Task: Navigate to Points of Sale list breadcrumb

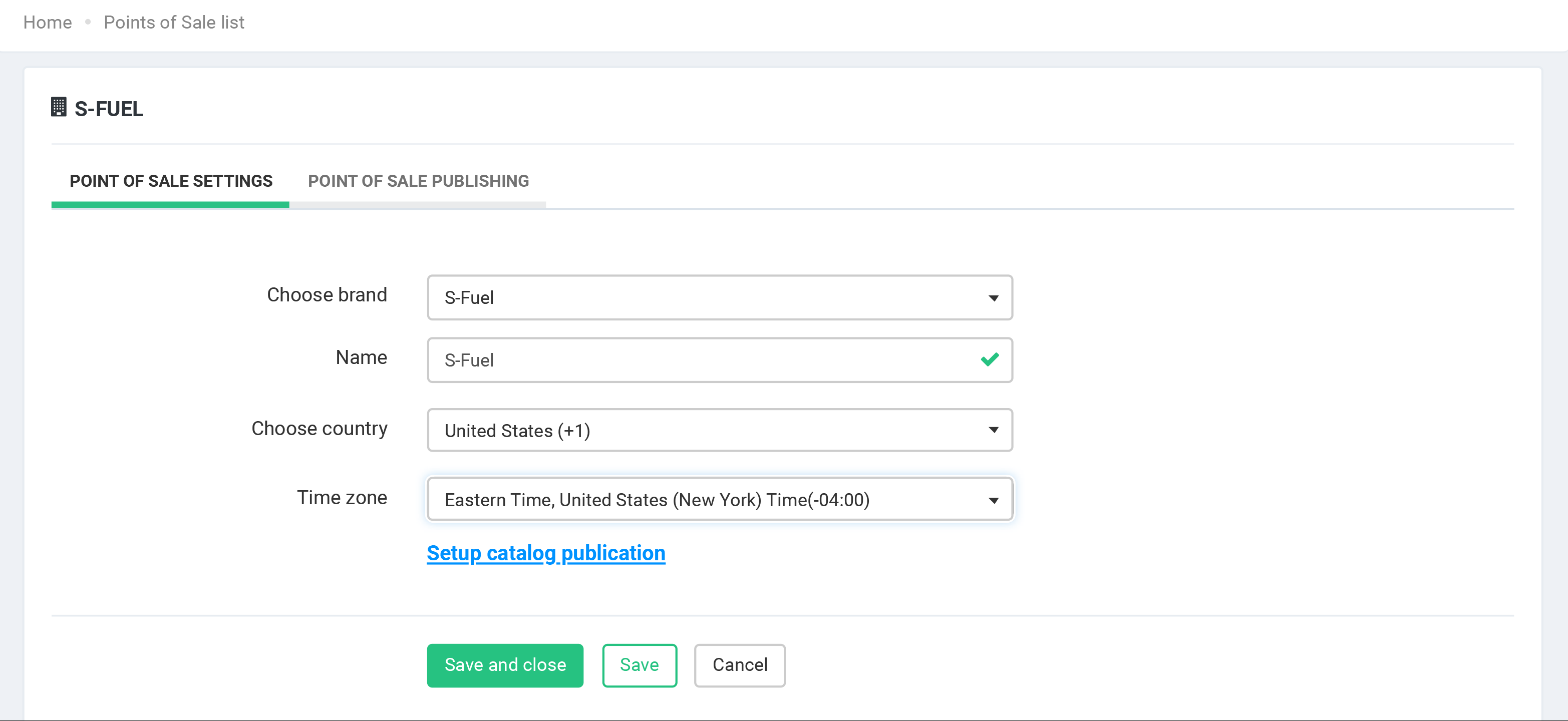Action: pyautogui.click(x=173, y=23)
